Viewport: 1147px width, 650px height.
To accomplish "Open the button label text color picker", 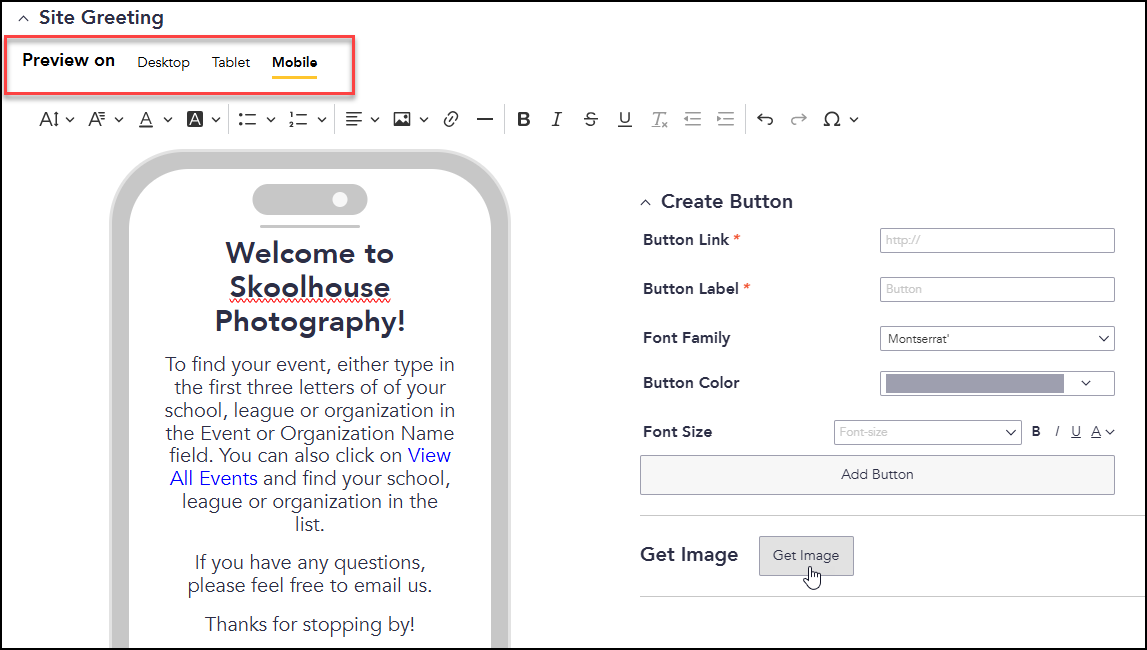I will pos(1102,432).
